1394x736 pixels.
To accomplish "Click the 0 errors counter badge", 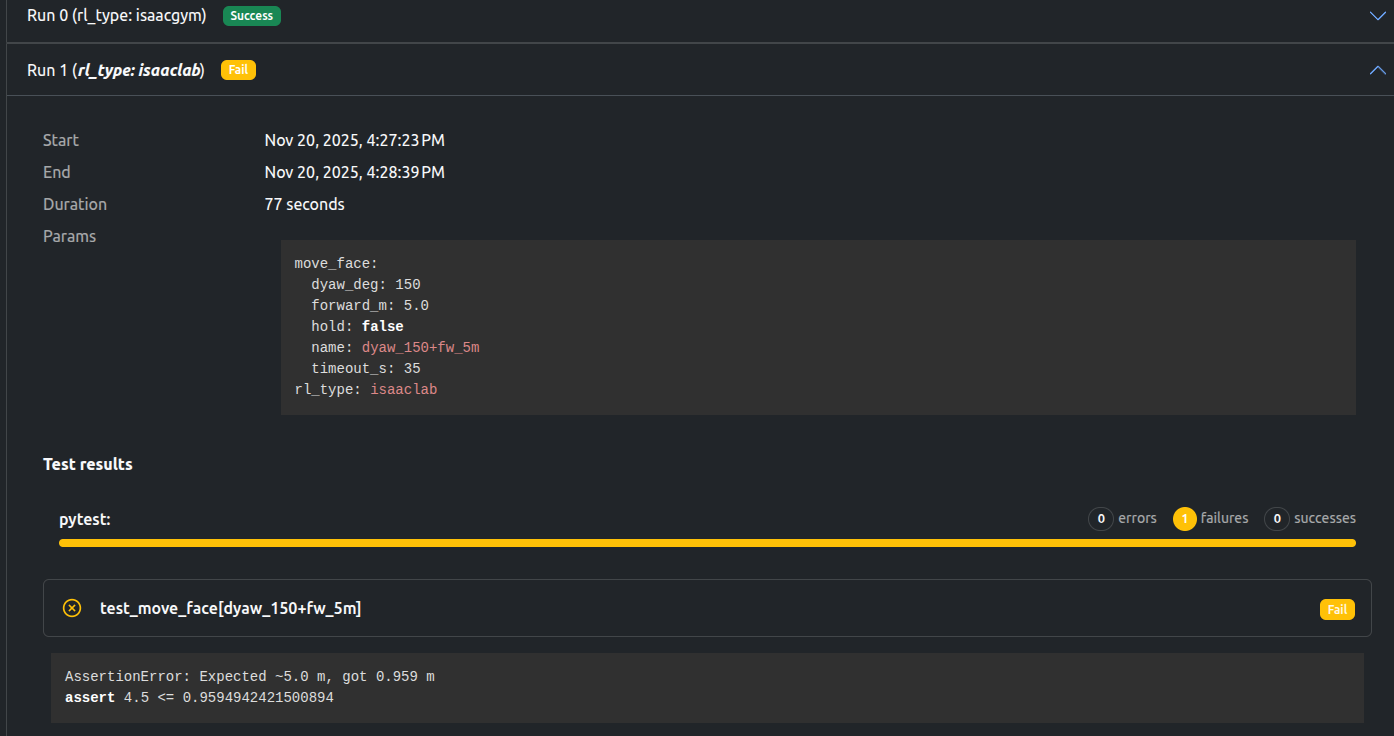I will [x=1101, y=518].
